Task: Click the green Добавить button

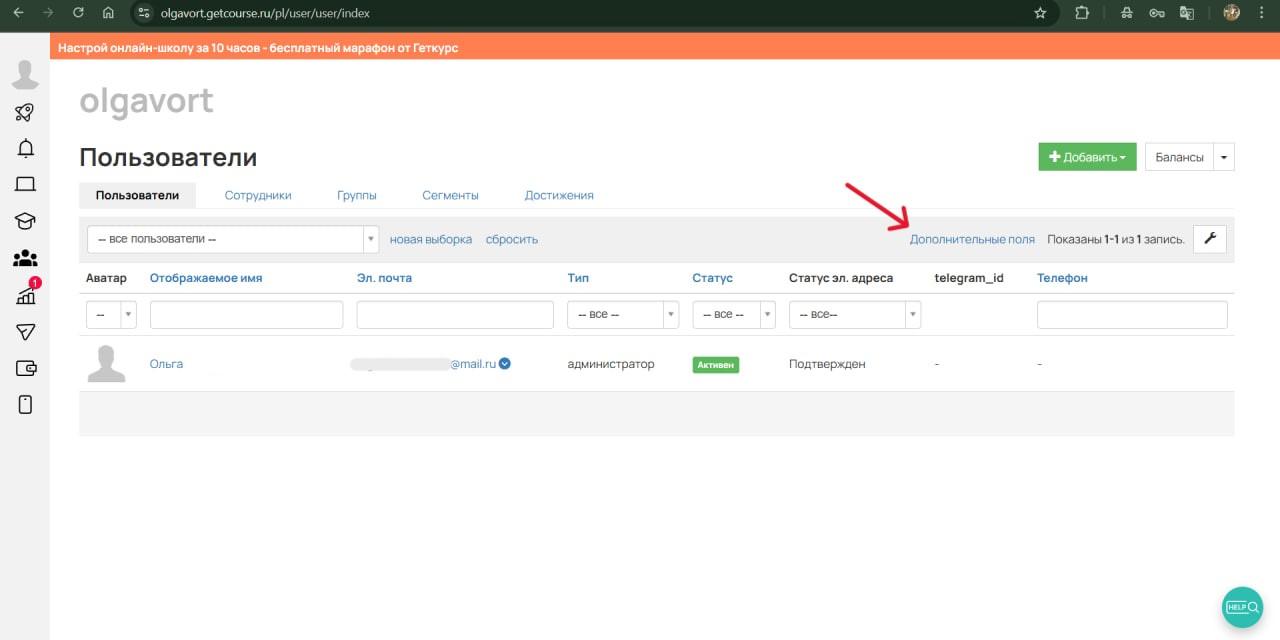Action: [x=1086, y=157]
